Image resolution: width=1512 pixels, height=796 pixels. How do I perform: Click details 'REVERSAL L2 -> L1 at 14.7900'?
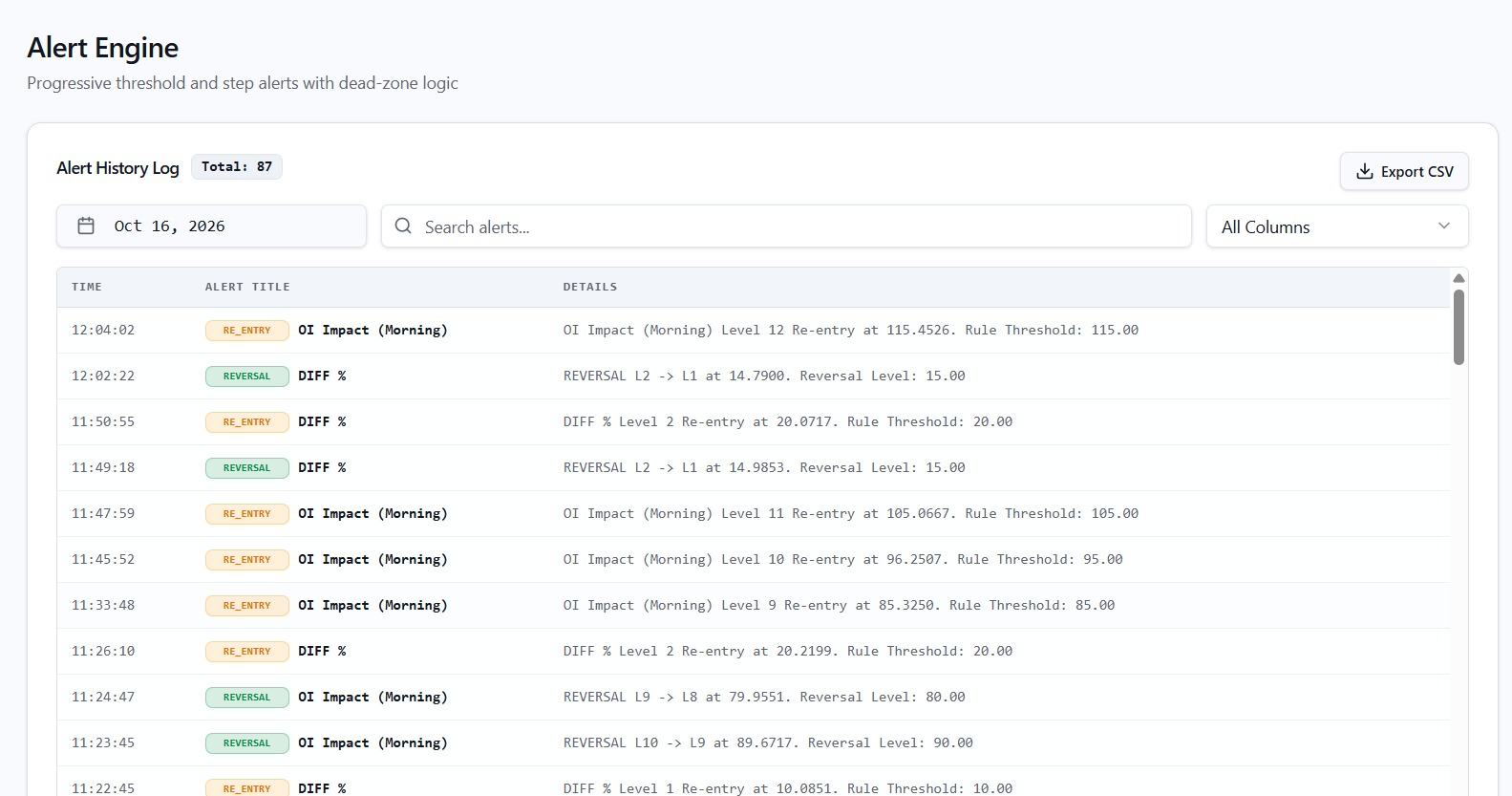pos(676,376)
